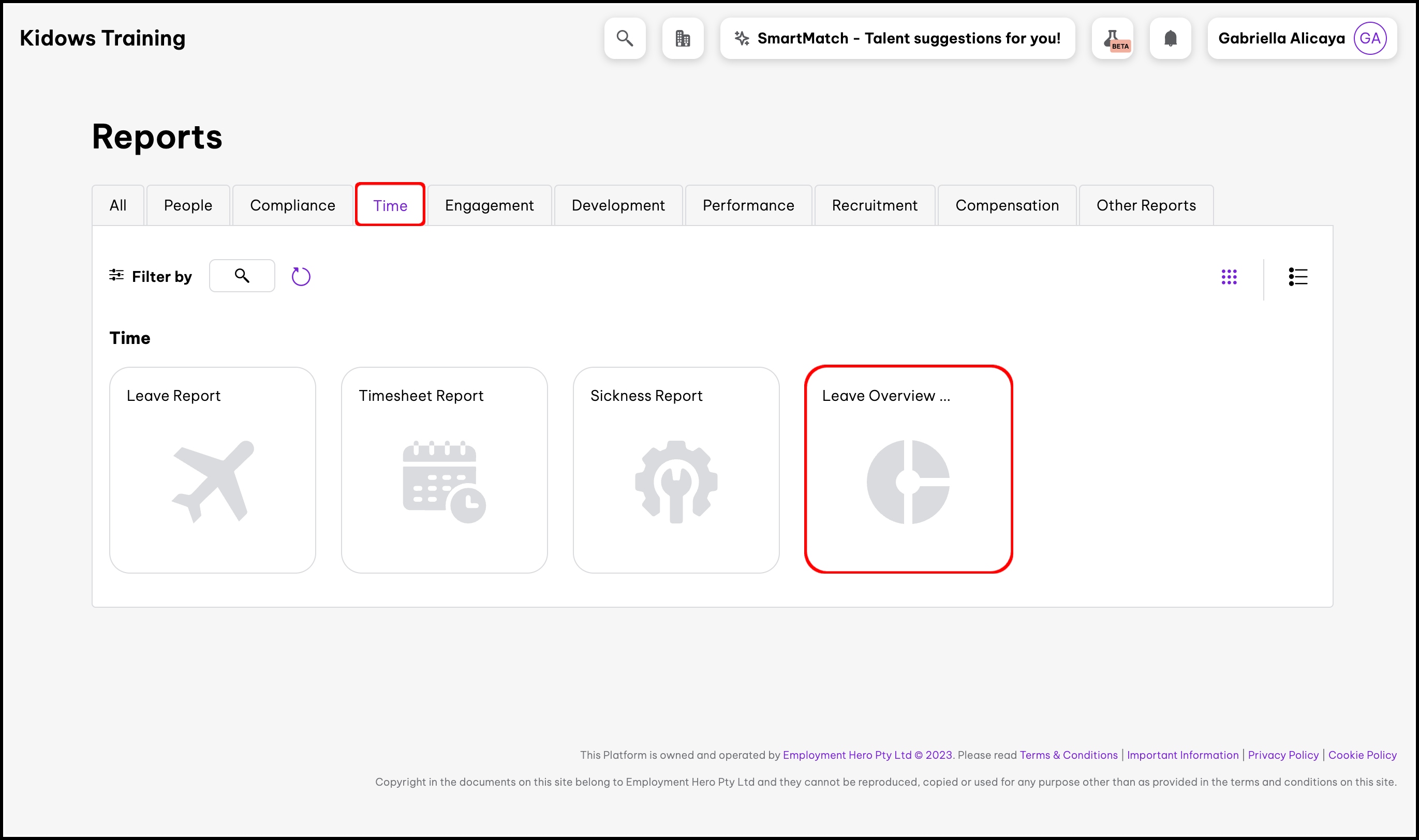This screenshot has width=1419, height=840.
Task: Open the Terms & Conditions link
Action: pos(1068,755)
